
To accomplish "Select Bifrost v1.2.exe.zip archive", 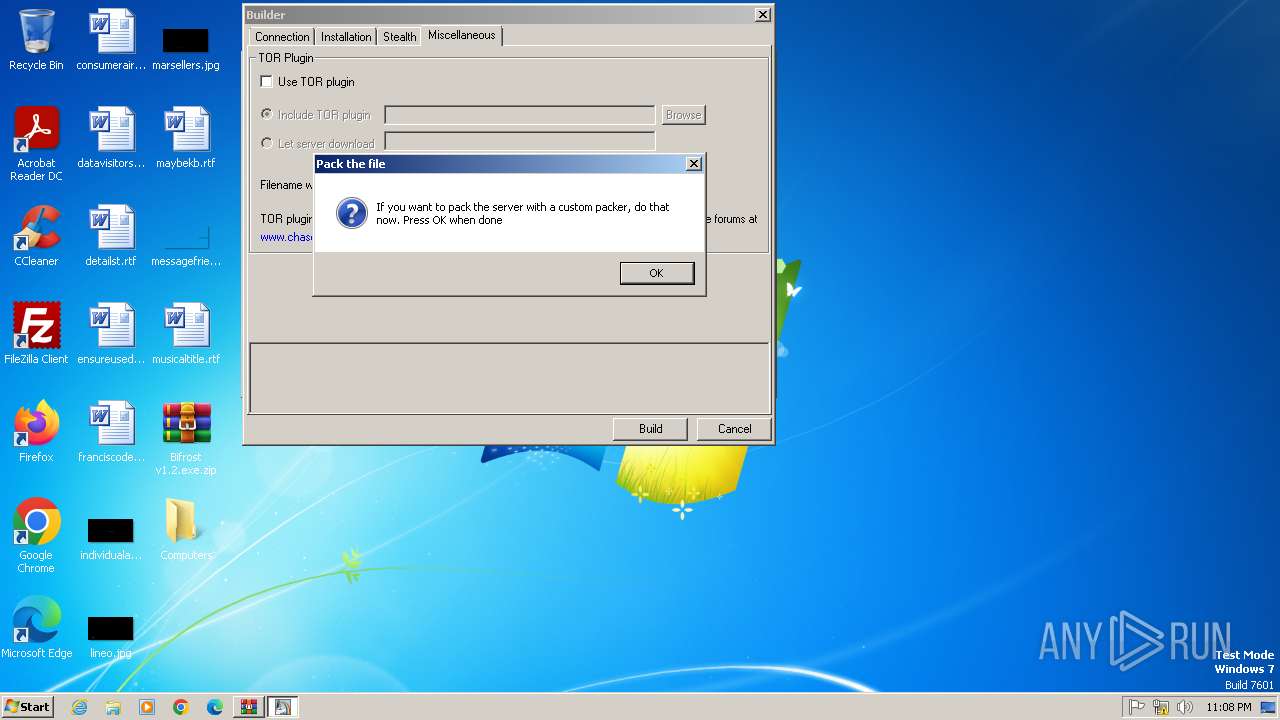I will pyautogui.click(x=186, y=438).
